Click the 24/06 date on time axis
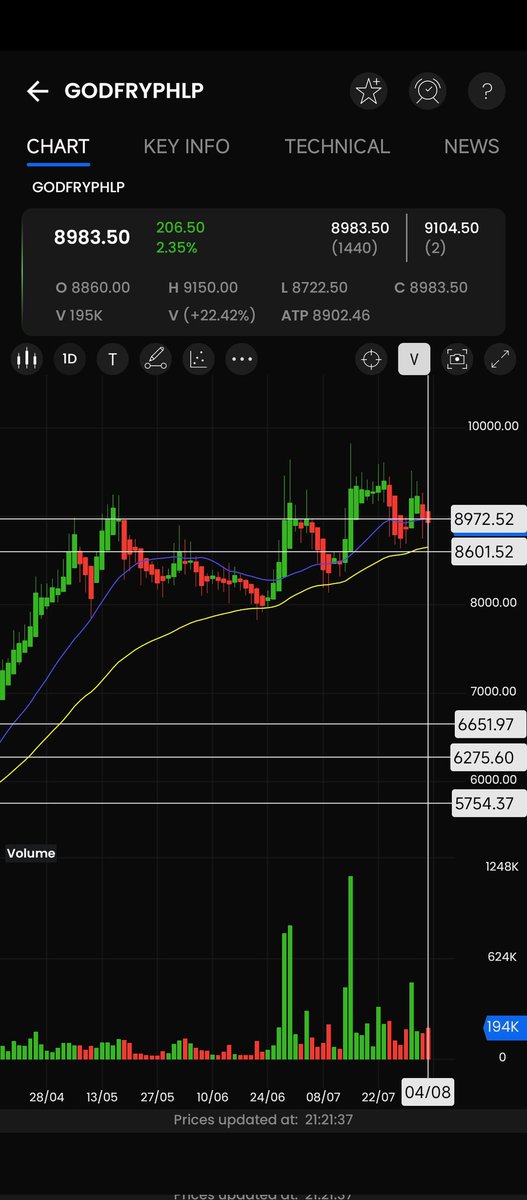Viewport: 527px width, 1200px height. (267, 1097)
